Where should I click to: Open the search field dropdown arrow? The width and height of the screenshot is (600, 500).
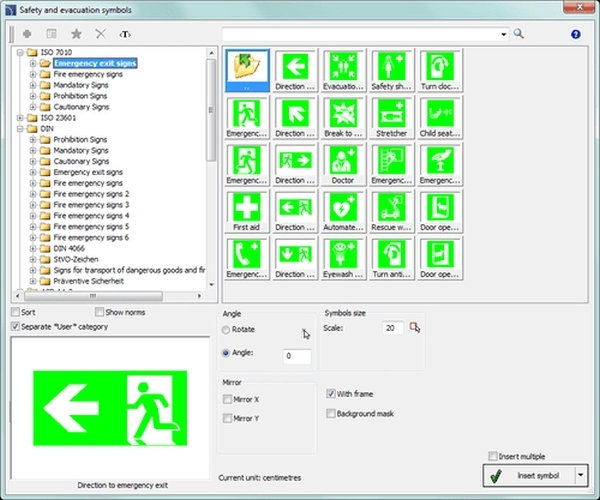click(x=505, y=34)
